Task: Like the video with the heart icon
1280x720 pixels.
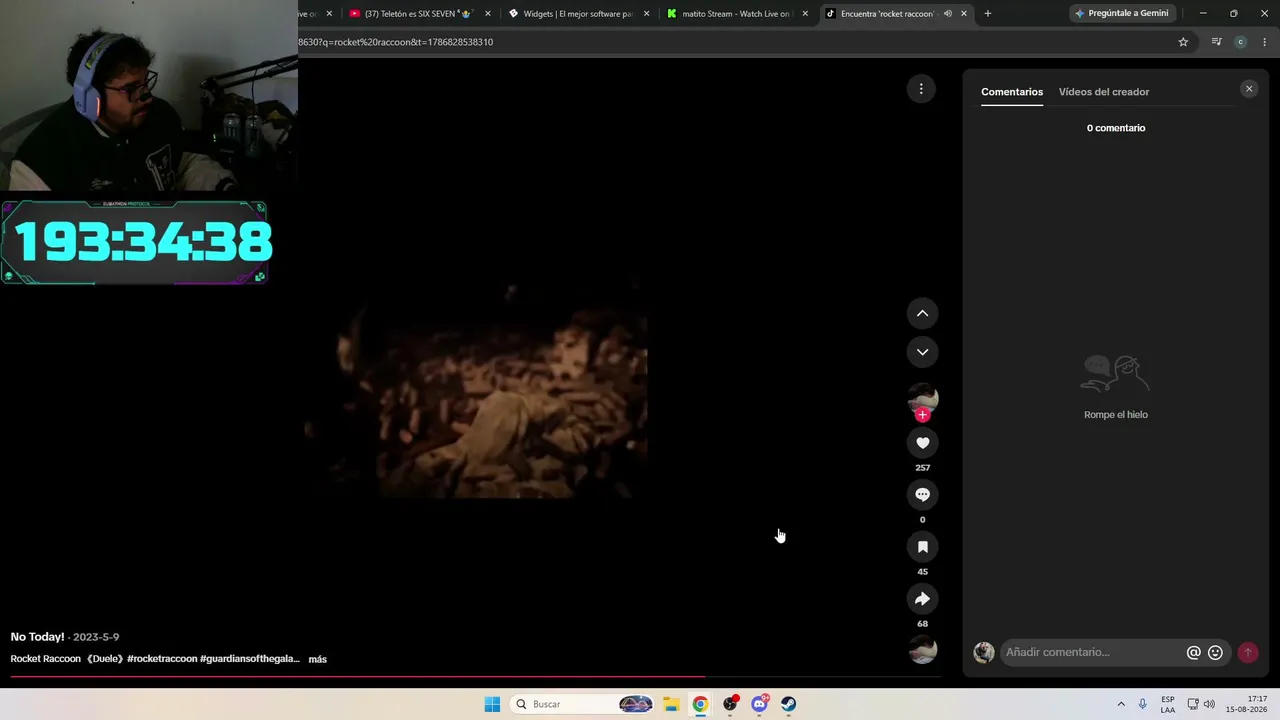Action: coord(922,443)
